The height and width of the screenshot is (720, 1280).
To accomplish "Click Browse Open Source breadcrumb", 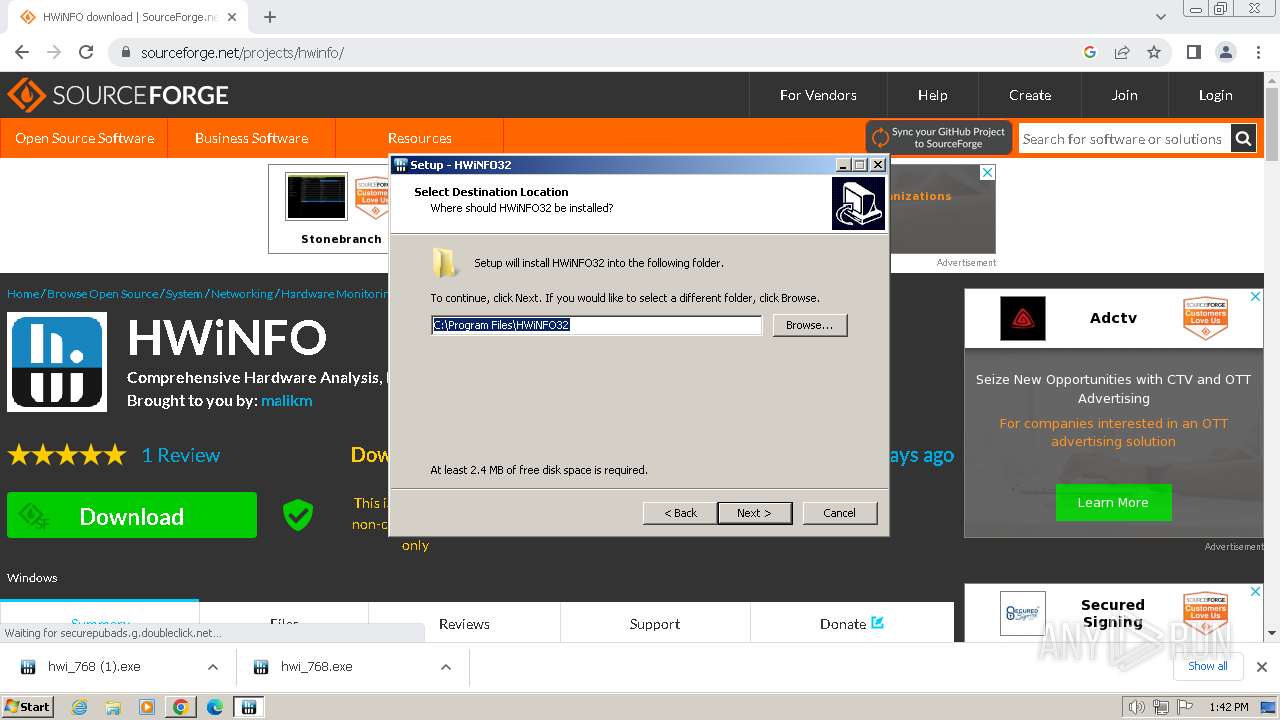I will [x=102, y=294].
